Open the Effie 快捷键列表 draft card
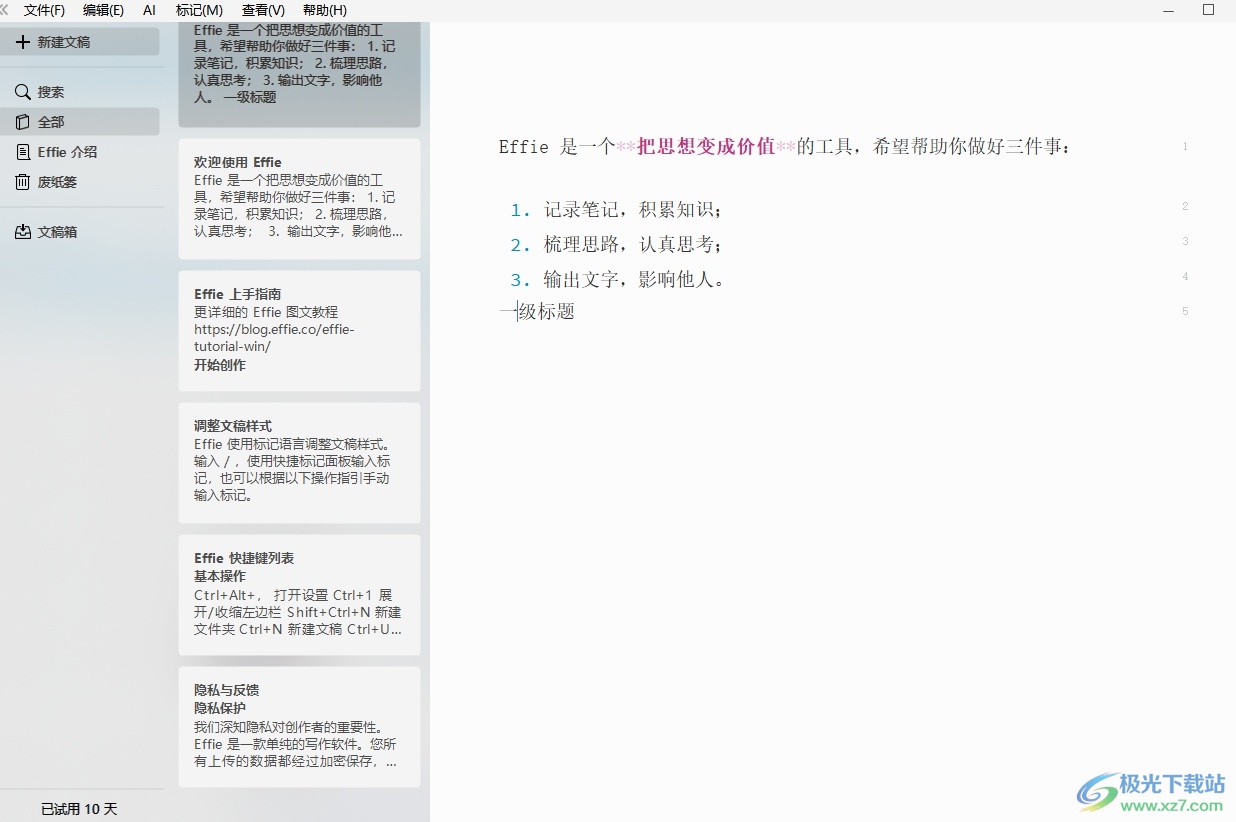 click(299, 595)
